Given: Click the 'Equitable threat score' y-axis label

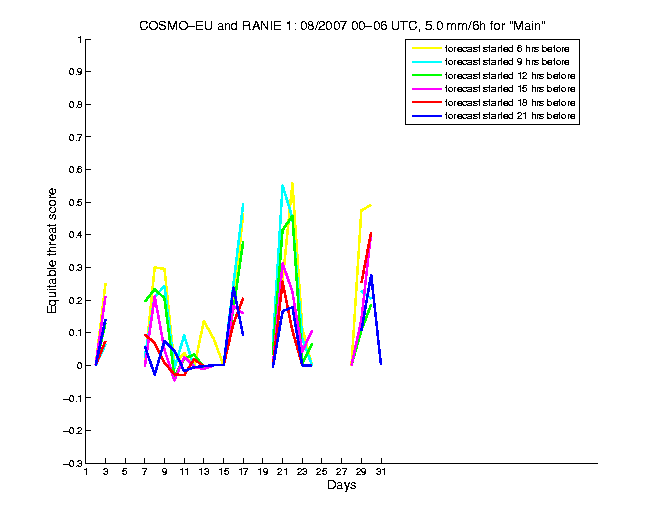Looking at the screenshot, I should coord(52,252).
